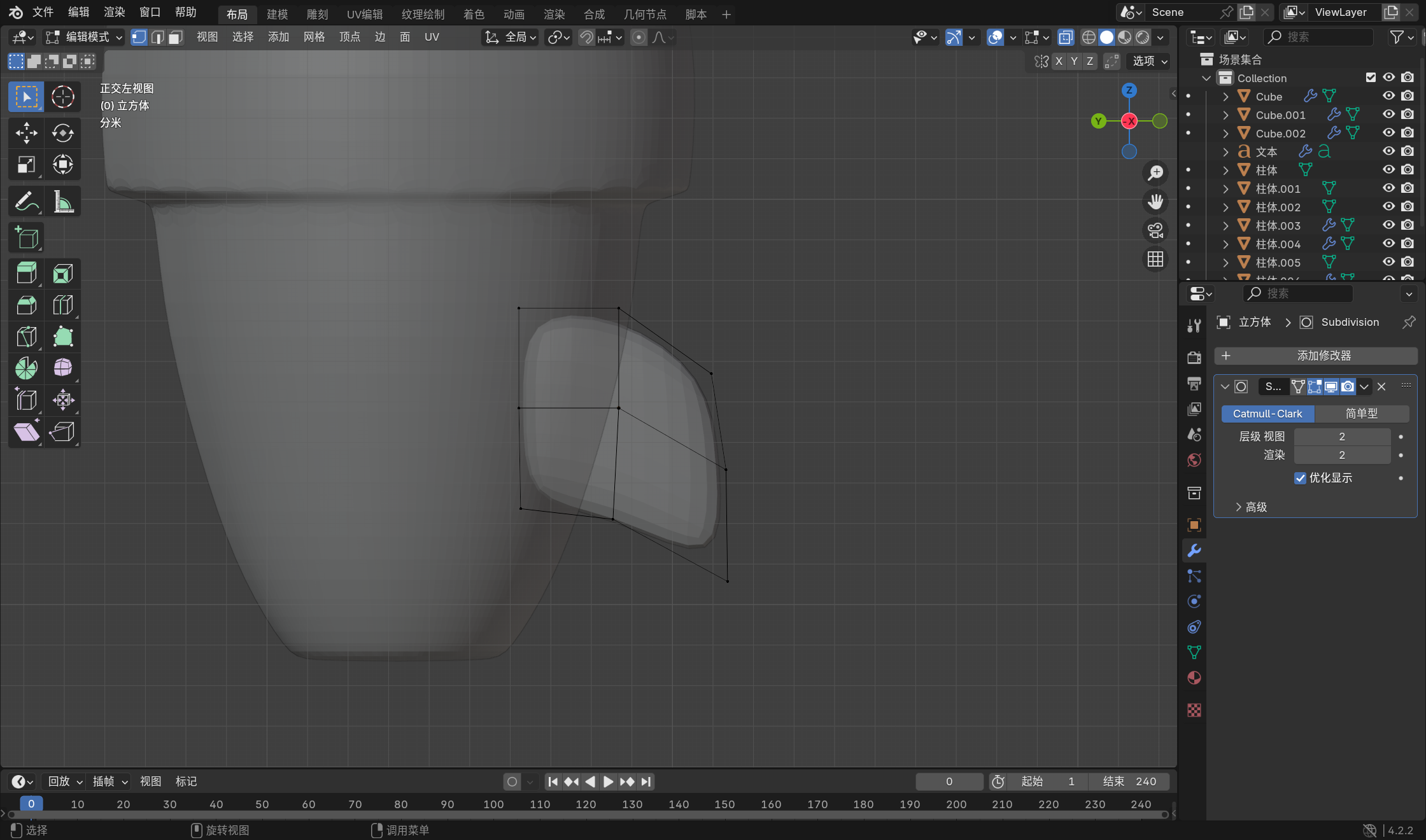The image size is (1426, 840).
Task: Click the 层级 视图 value field
Action: point(1341,437)
